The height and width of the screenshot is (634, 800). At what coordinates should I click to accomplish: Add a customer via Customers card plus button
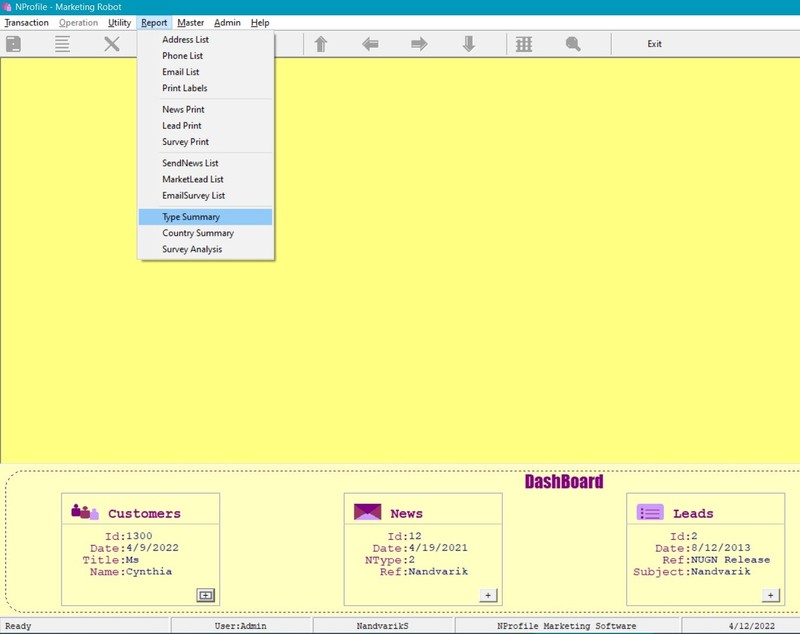tap(206, 595)
